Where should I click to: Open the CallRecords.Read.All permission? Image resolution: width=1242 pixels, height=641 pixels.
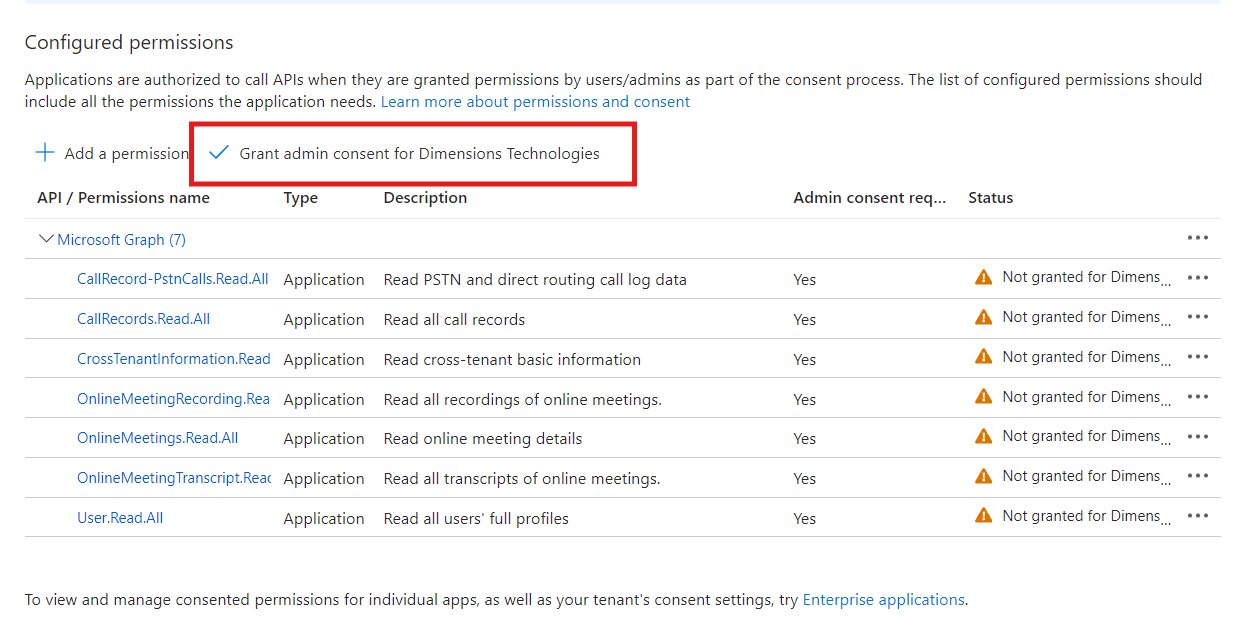[x=143, y=319]
